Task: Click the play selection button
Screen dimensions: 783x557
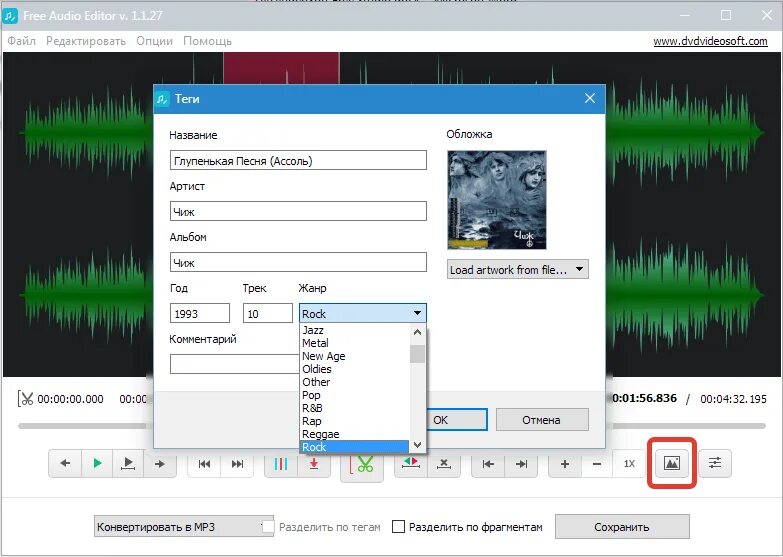Action: click(128, 464)
